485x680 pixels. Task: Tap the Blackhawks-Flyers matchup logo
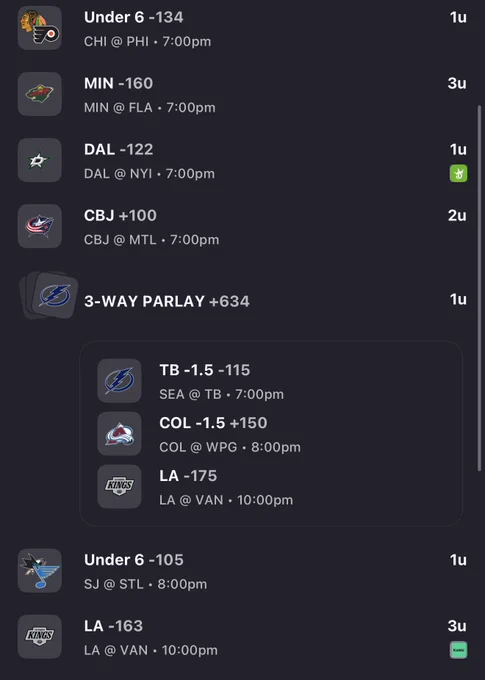[x=39, y=28]
